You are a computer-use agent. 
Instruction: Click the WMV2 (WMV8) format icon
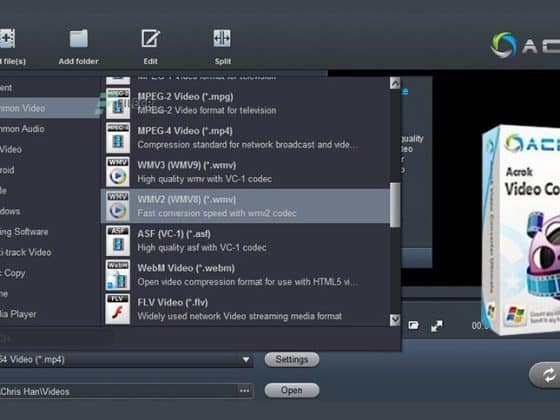click(118, 206)
